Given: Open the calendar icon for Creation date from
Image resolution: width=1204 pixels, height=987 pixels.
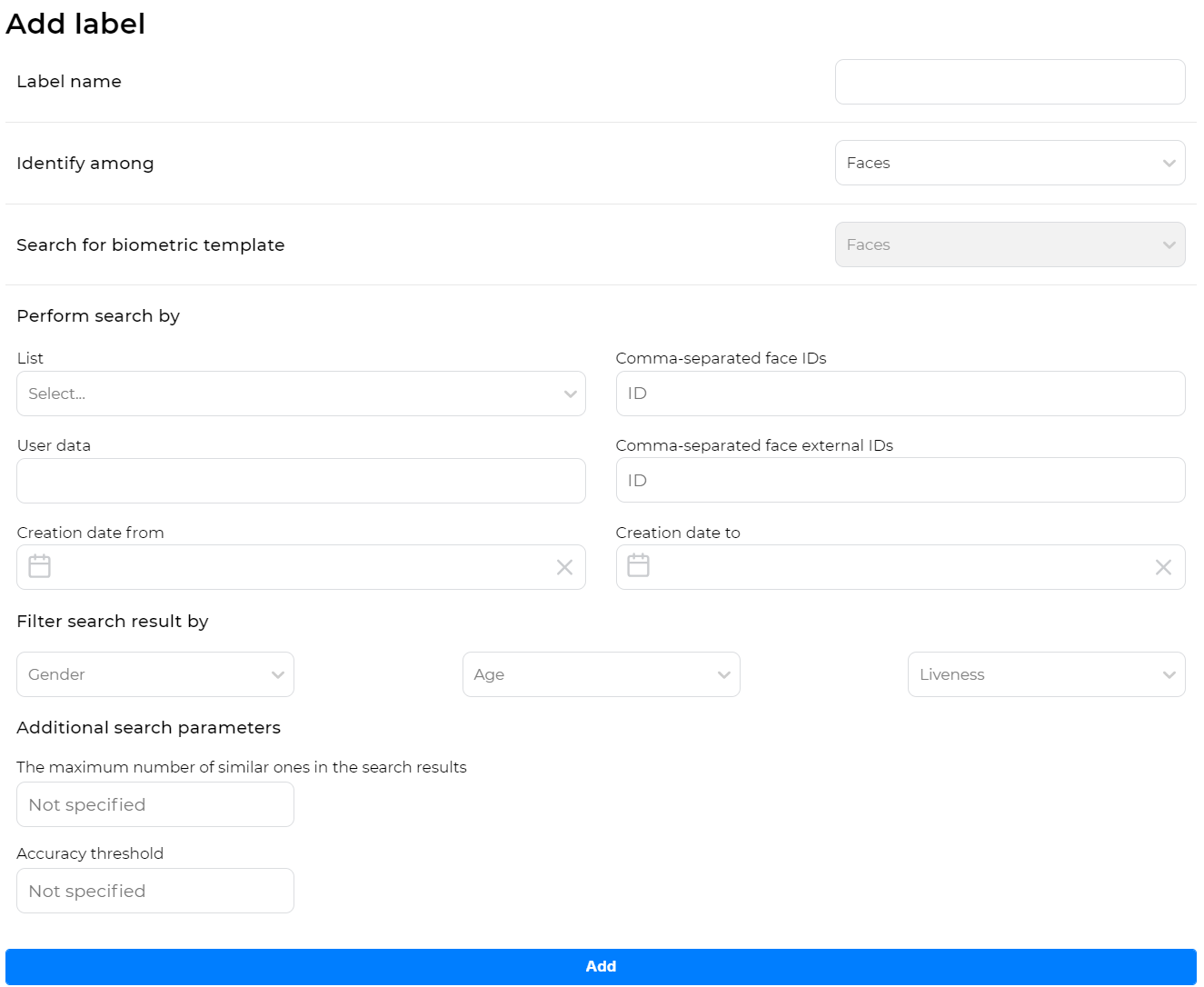Looking at the screenshot, I should (39, 565).
